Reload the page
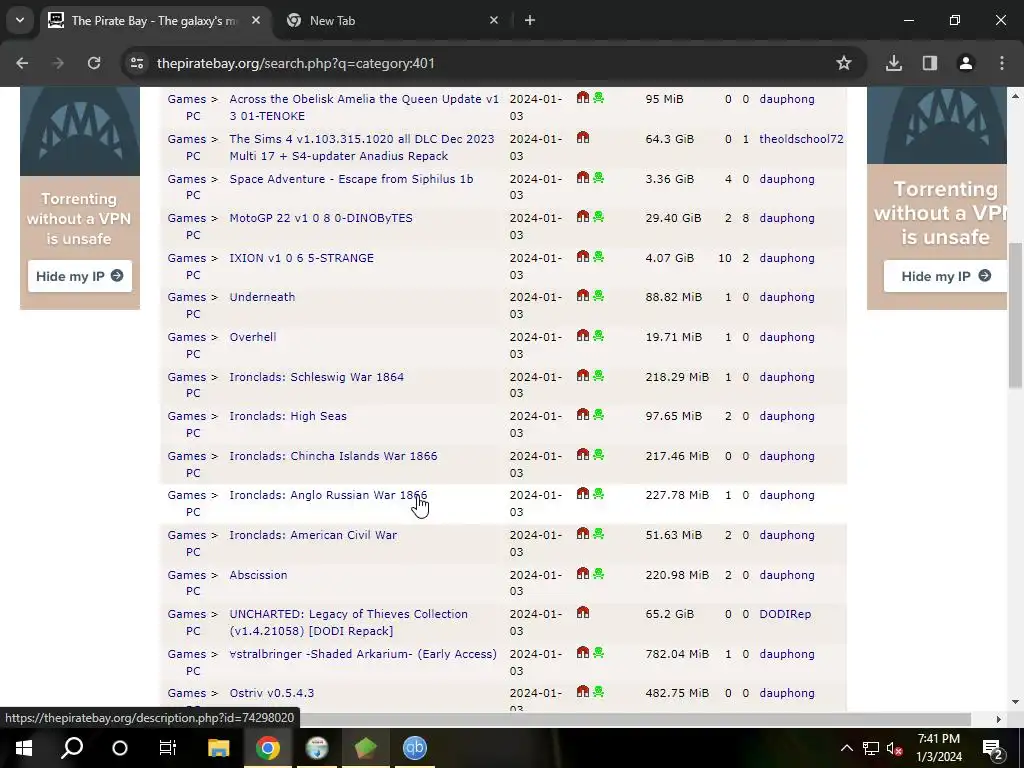 [94, 63]
